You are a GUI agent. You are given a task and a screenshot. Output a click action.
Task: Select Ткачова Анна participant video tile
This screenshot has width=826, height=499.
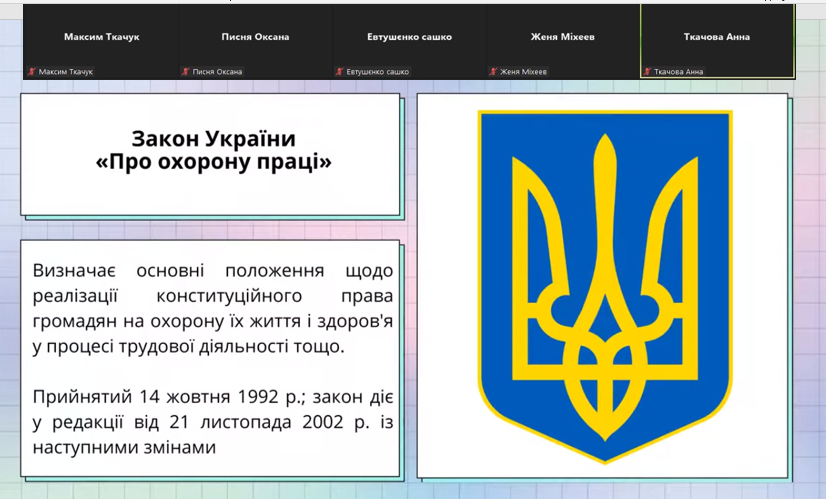pyautogui.click(x=717, y=41)
